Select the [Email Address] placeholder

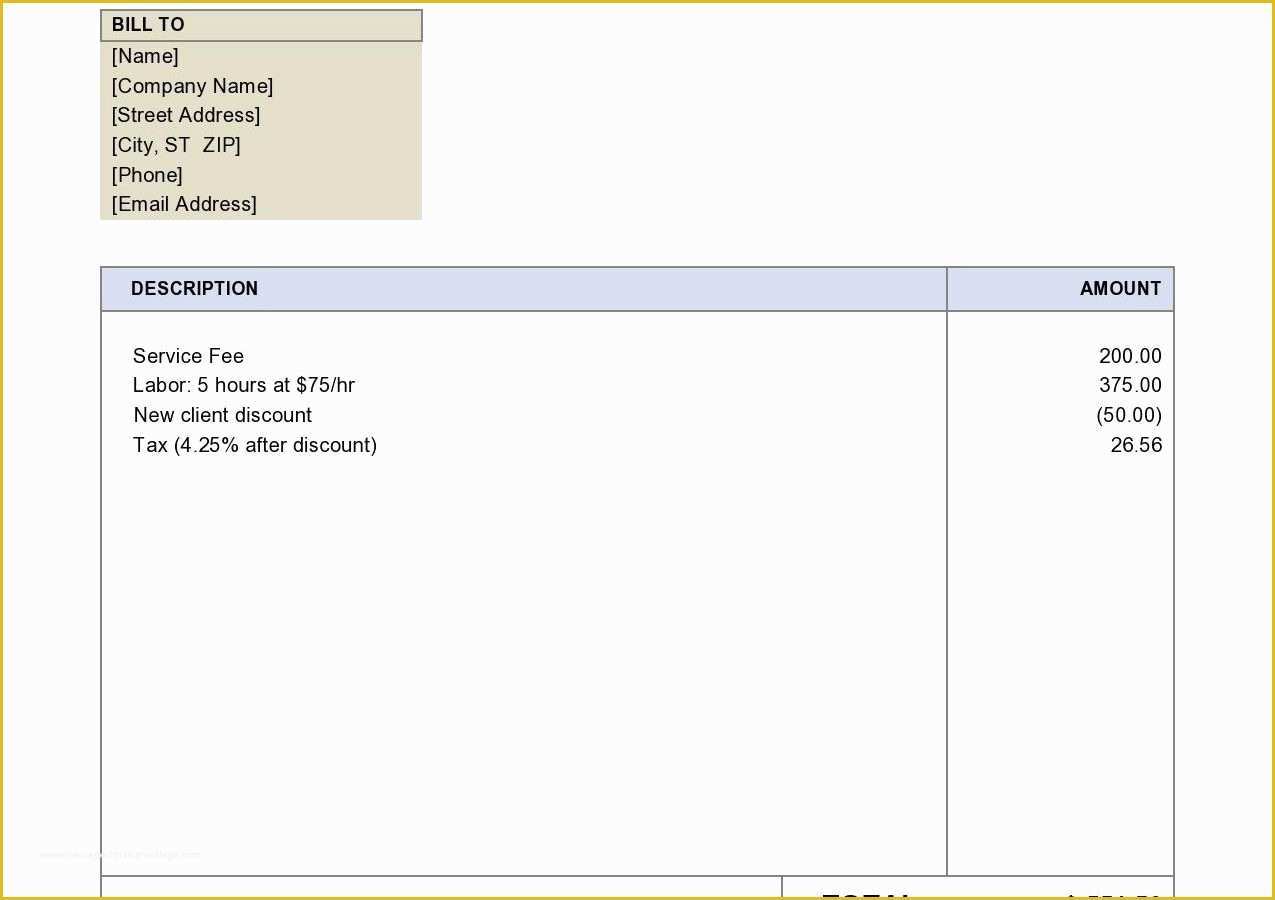click(x=184, y=204)
